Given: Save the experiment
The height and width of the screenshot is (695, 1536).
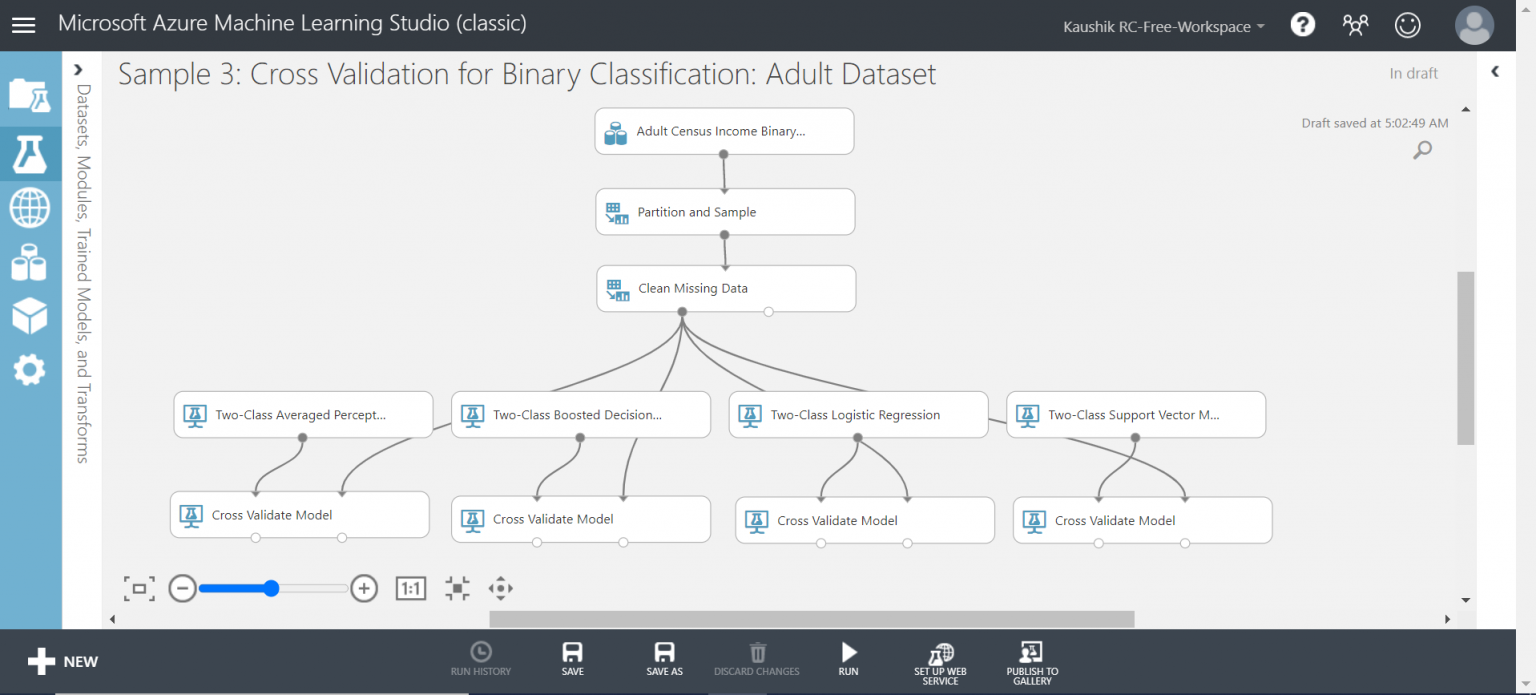Looking at the screenshot, I should tap(573, 659).
